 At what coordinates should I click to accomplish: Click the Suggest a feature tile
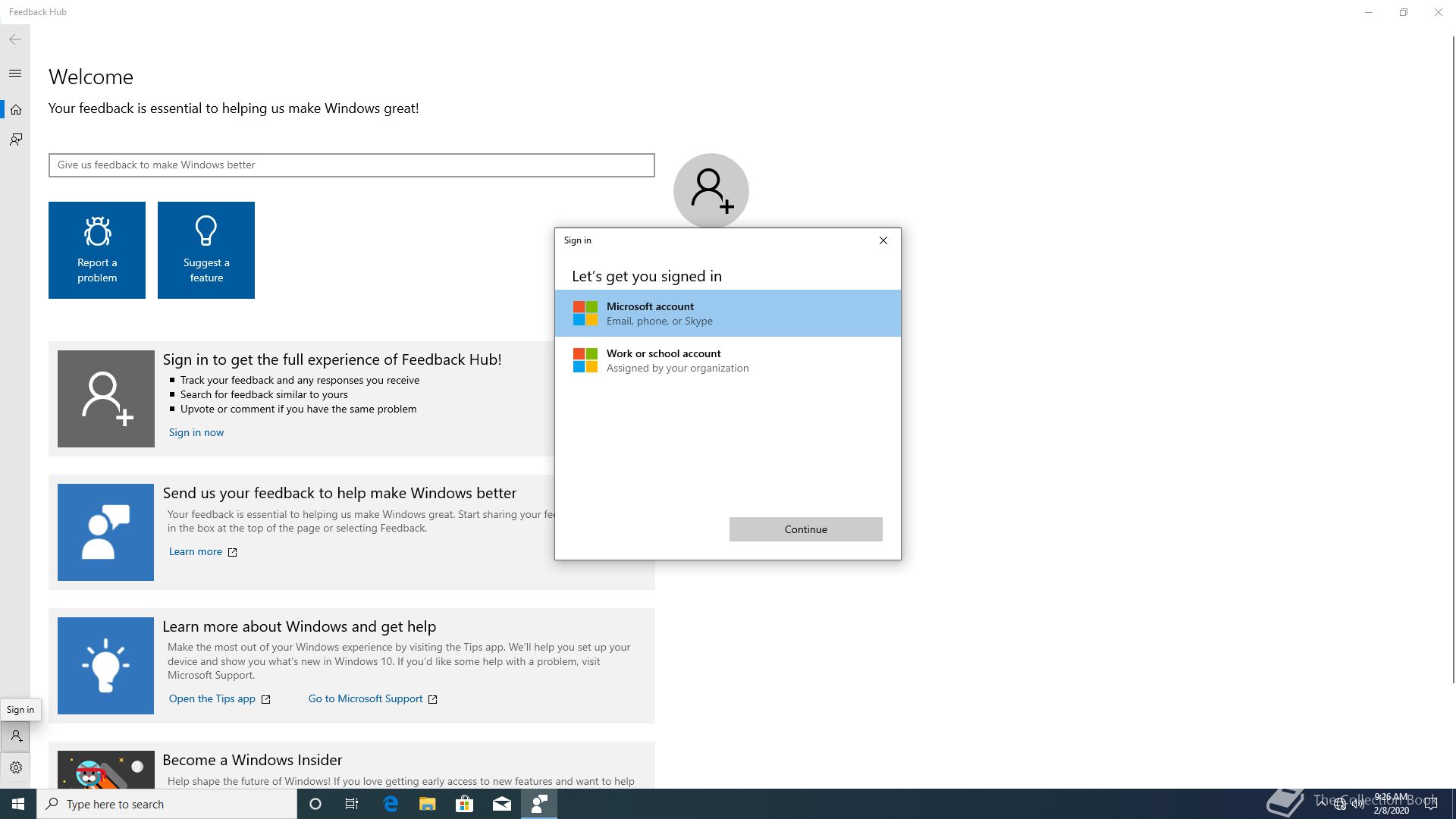(206, 250)
